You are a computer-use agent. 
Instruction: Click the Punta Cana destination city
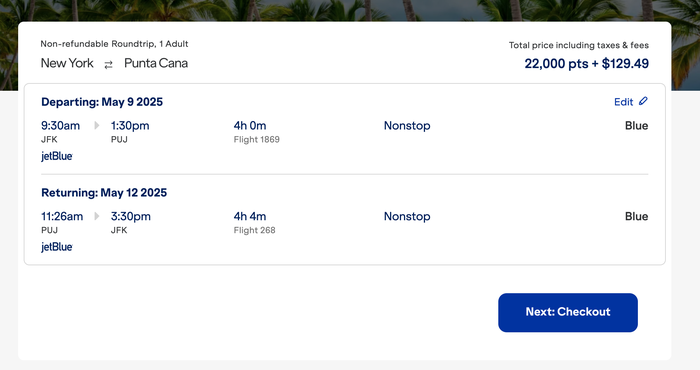tap(156, 63)
